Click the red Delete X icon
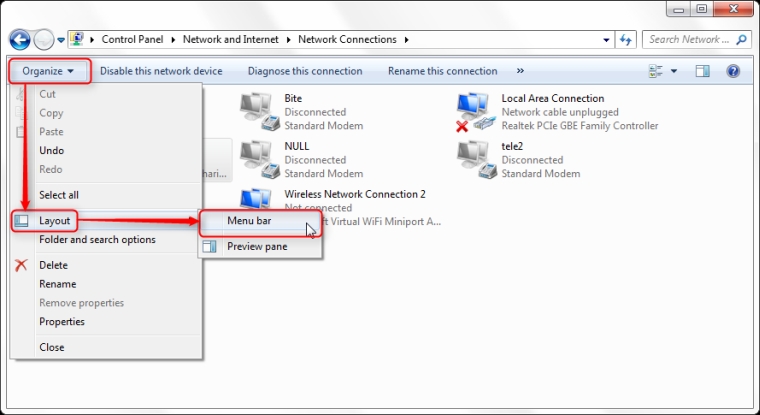The width and height of the screenshot is (760, 415). tap(21, 265)
